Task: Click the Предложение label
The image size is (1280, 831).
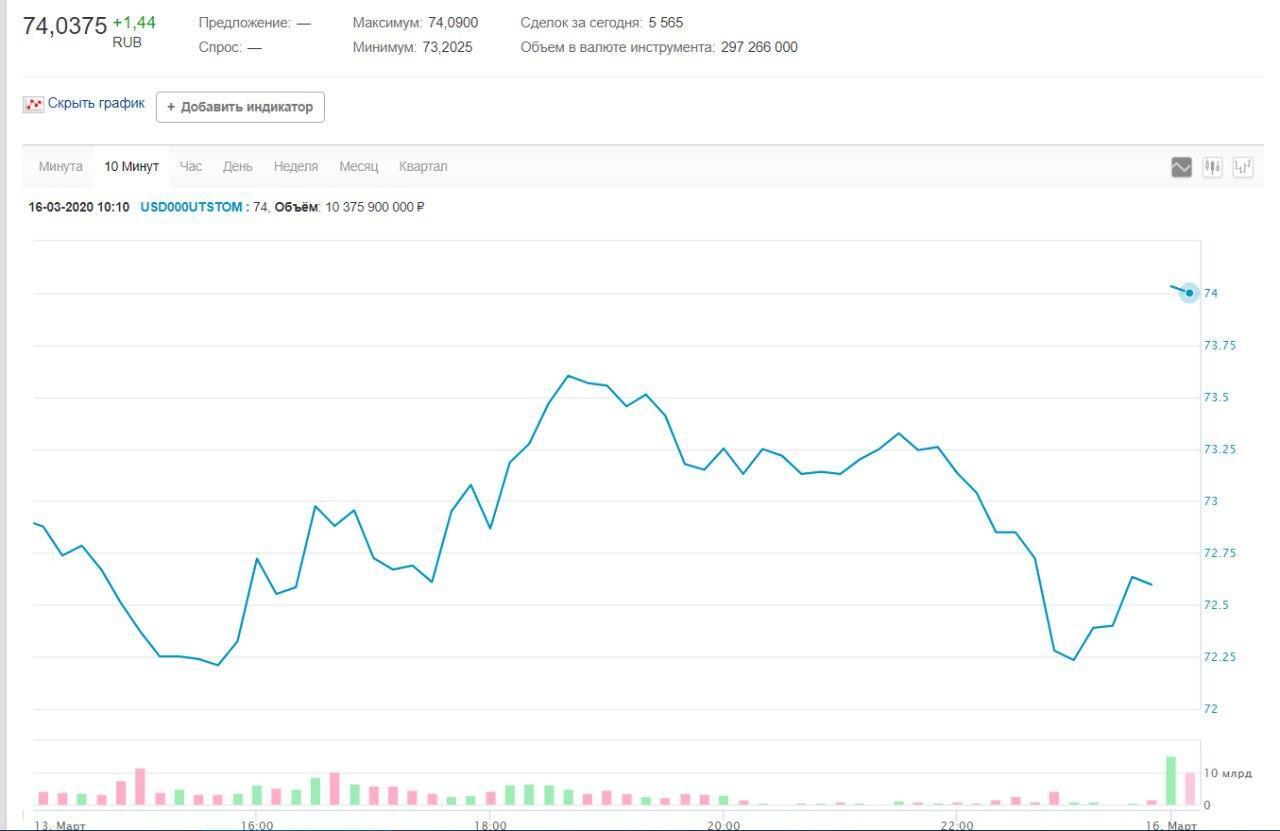Action: click(244, 22)
